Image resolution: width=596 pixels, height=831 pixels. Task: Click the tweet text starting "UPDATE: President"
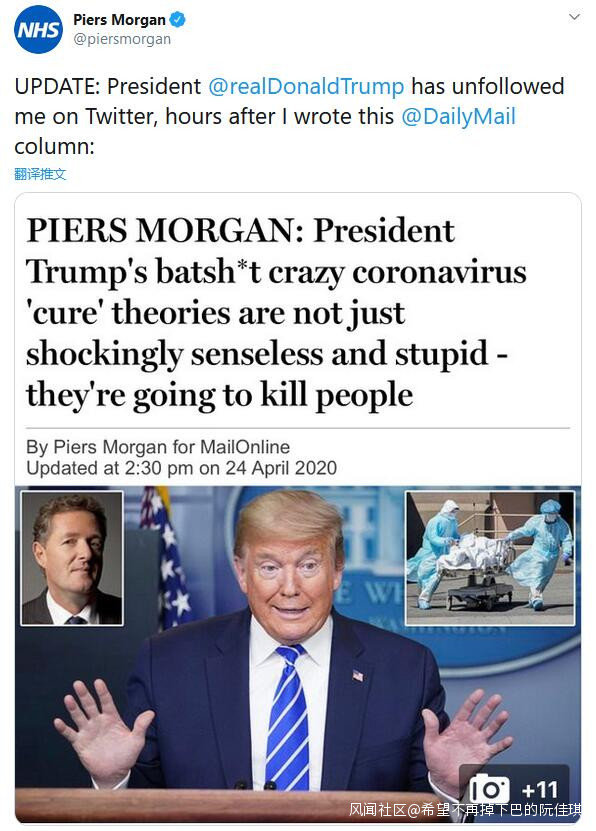[289, 116]
